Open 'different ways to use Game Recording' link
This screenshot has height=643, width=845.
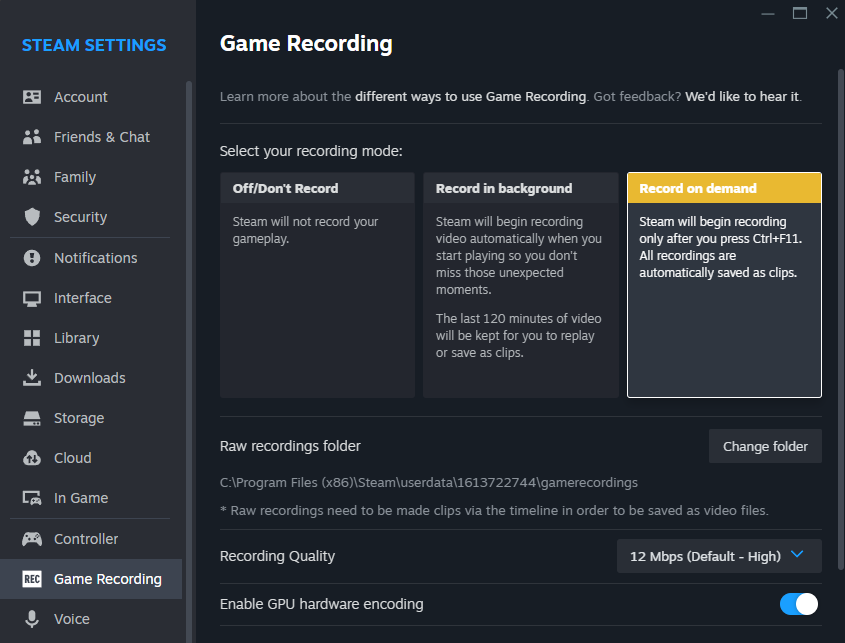coord(470,97)
